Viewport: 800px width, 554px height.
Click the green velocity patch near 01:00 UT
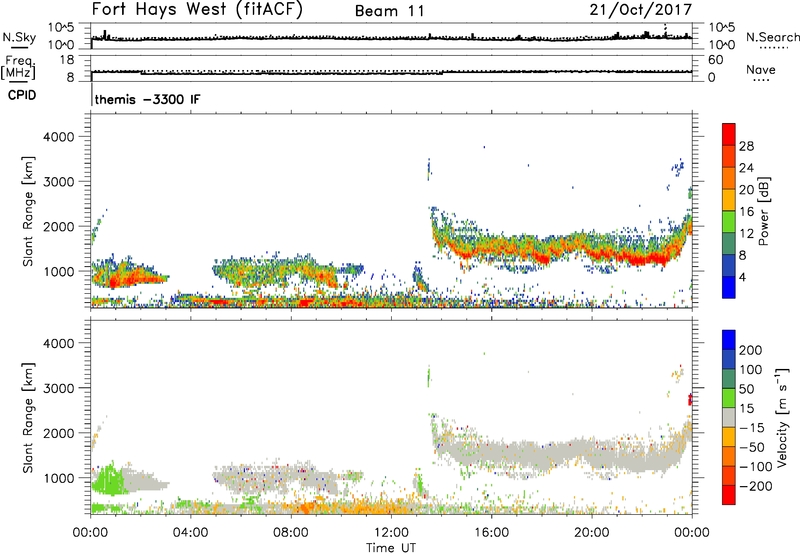109,480
